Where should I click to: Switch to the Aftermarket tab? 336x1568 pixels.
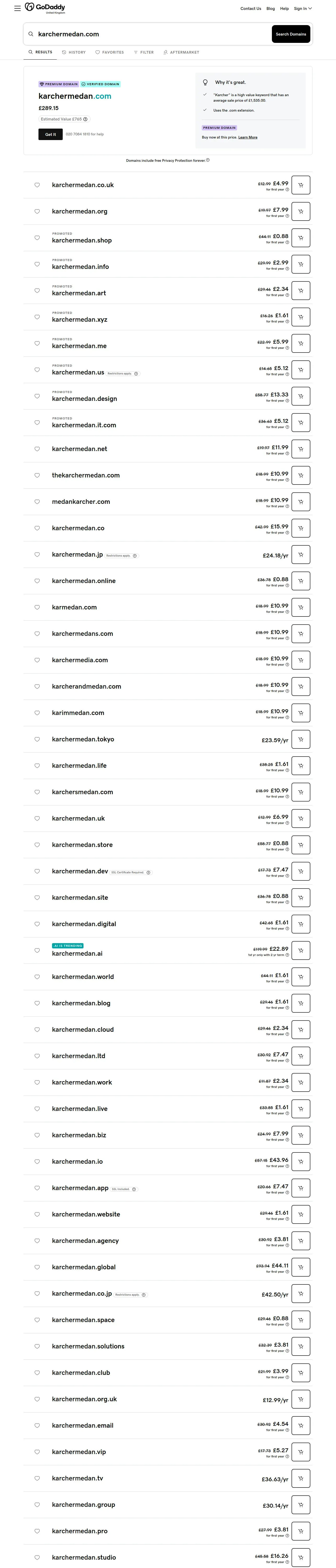(181, 52)
